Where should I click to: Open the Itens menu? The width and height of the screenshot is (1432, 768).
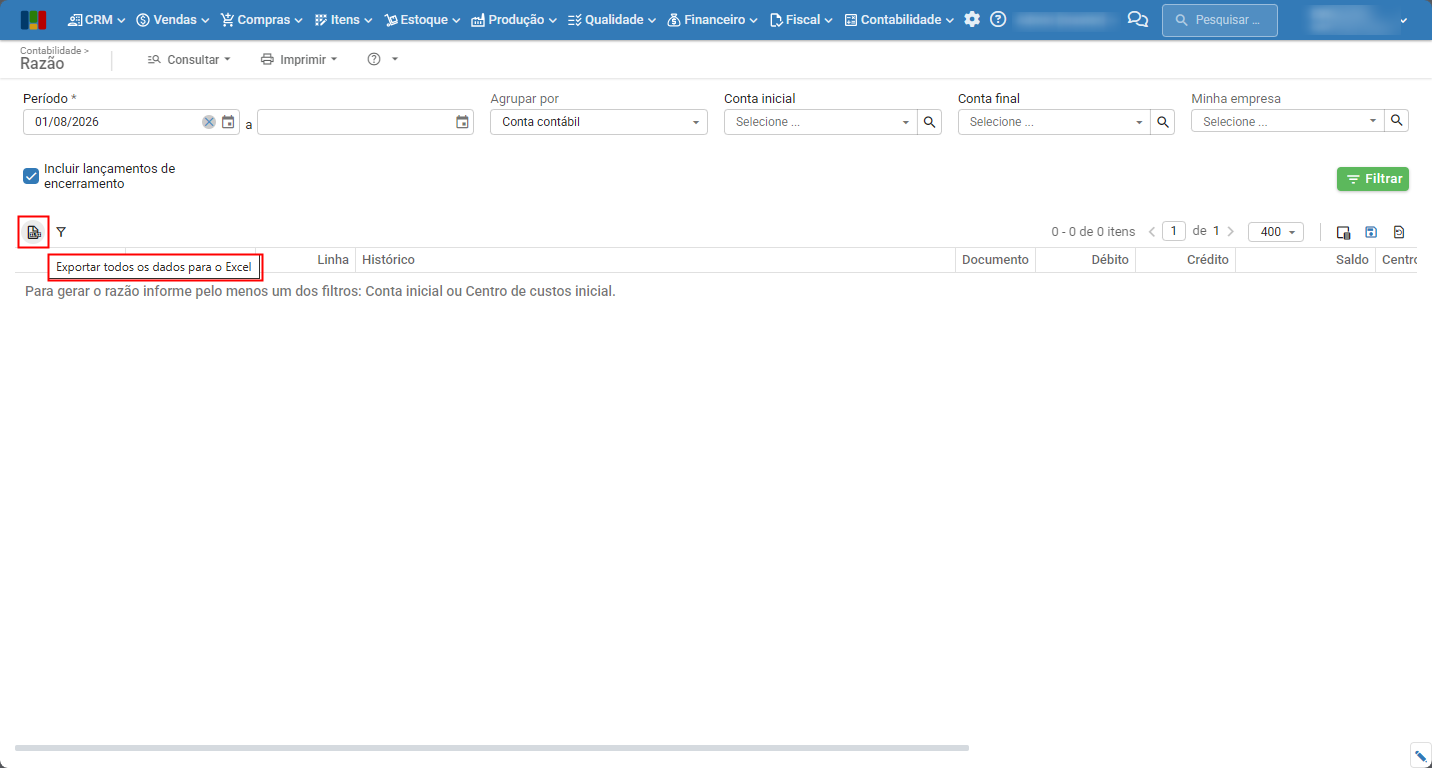[x=343, y=19]
